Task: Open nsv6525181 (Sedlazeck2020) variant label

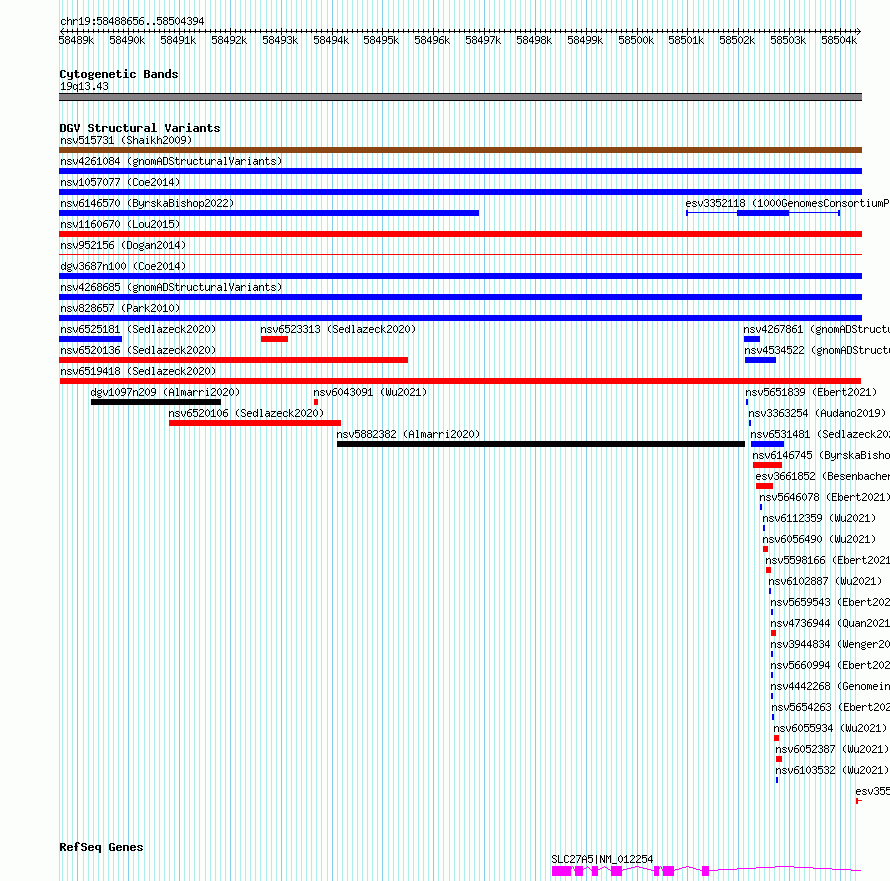Action: click(x=138, y=329)
